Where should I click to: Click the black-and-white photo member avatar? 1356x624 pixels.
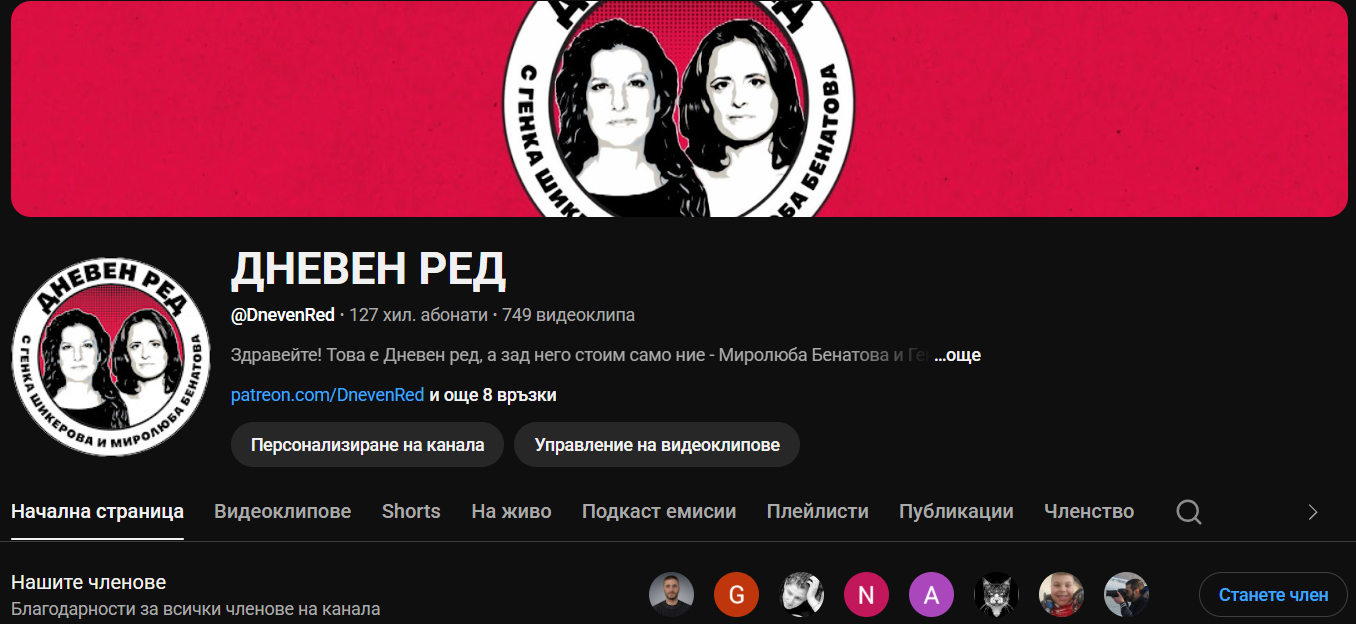tap(801, 595)
